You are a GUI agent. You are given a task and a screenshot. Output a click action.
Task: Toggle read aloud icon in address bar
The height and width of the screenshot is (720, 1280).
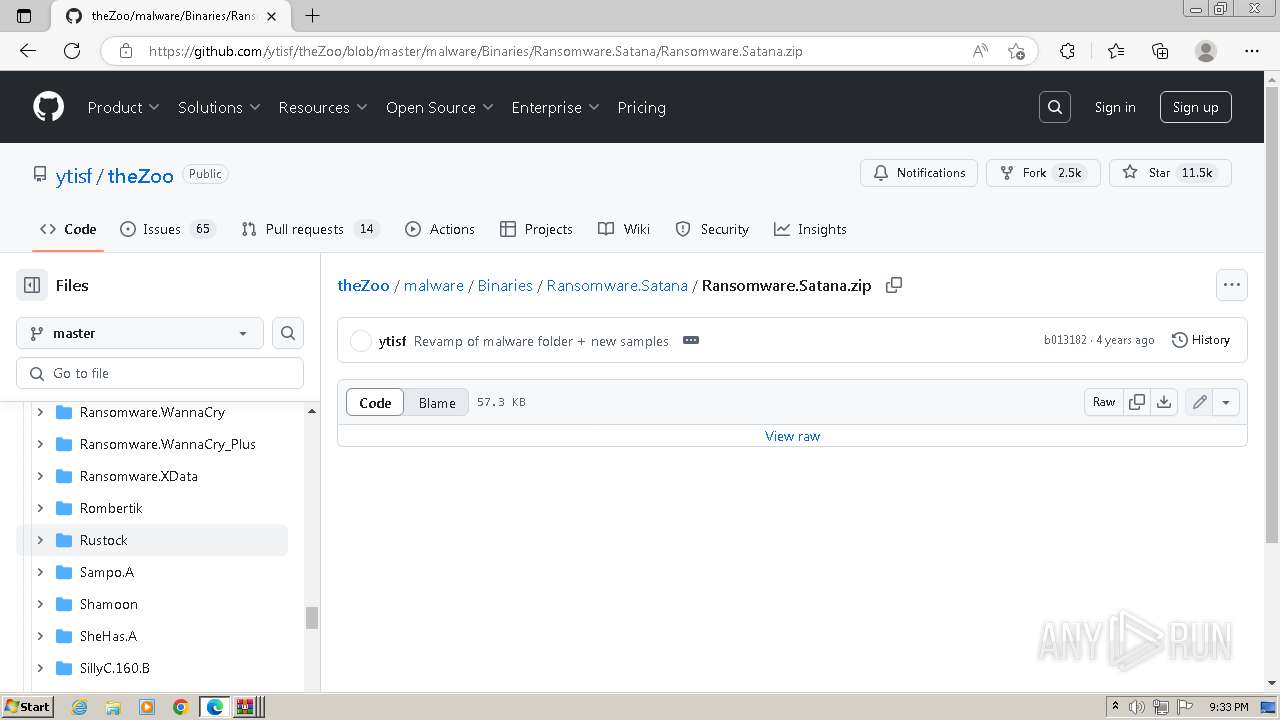[x=981, y=51]
